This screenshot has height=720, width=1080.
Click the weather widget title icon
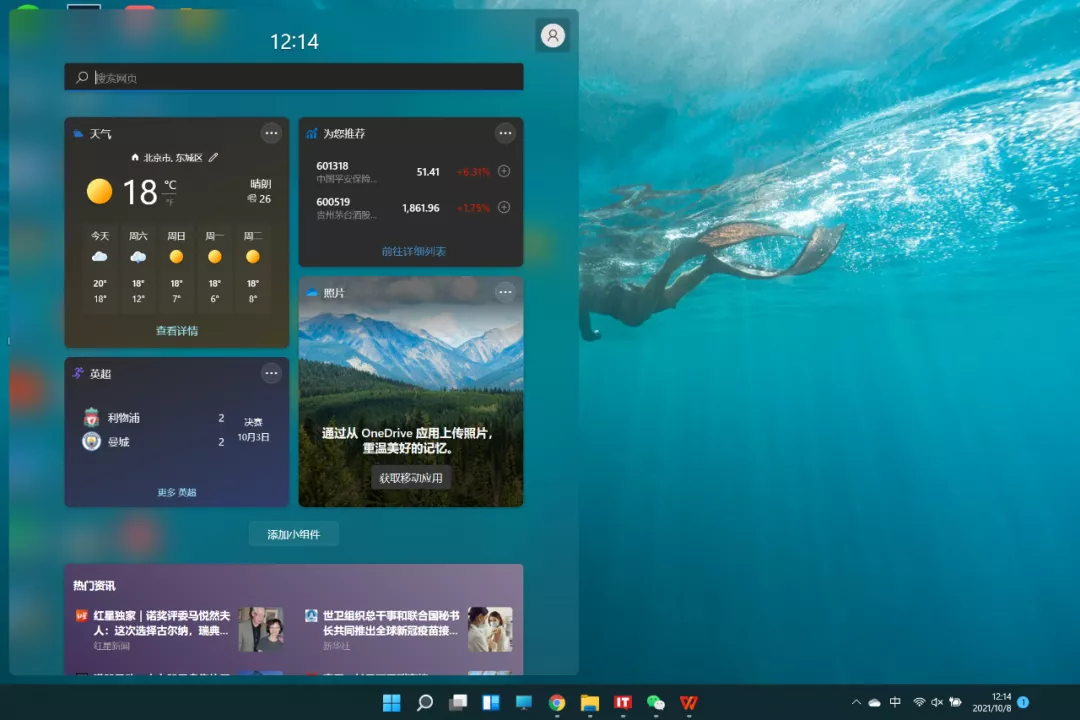(x=79, y=134)
